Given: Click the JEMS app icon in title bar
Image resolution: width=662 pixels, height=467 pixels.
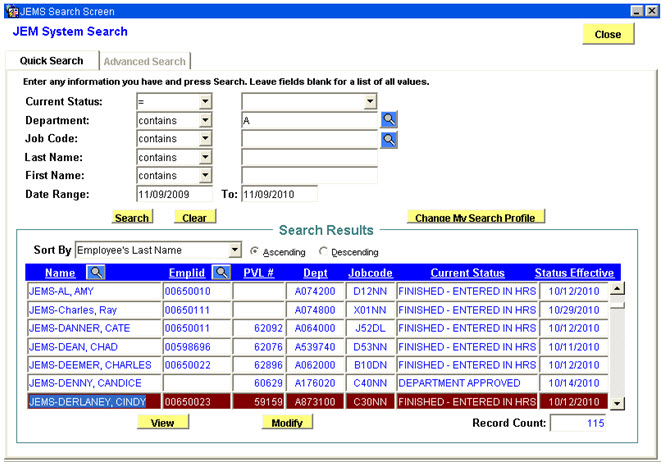Looking at the screenshot, I should tap(12, 11).
